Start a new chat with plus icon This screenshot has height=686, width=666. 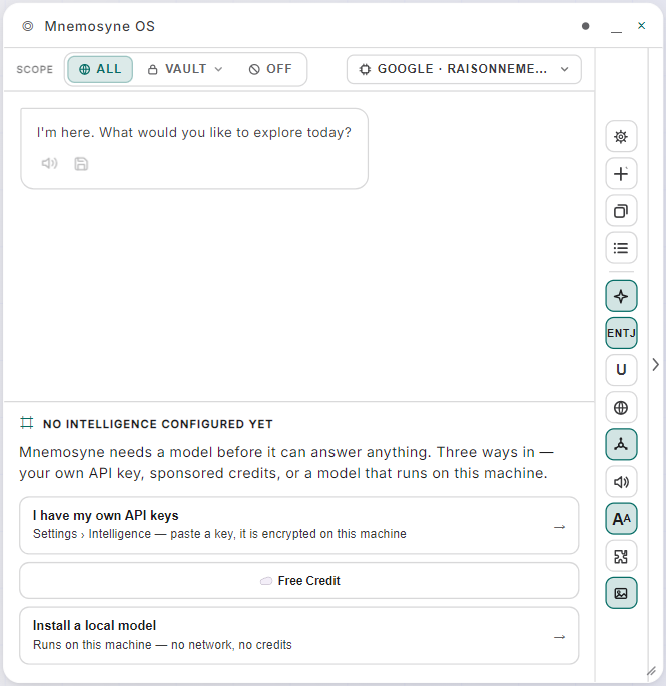point(621,174)
